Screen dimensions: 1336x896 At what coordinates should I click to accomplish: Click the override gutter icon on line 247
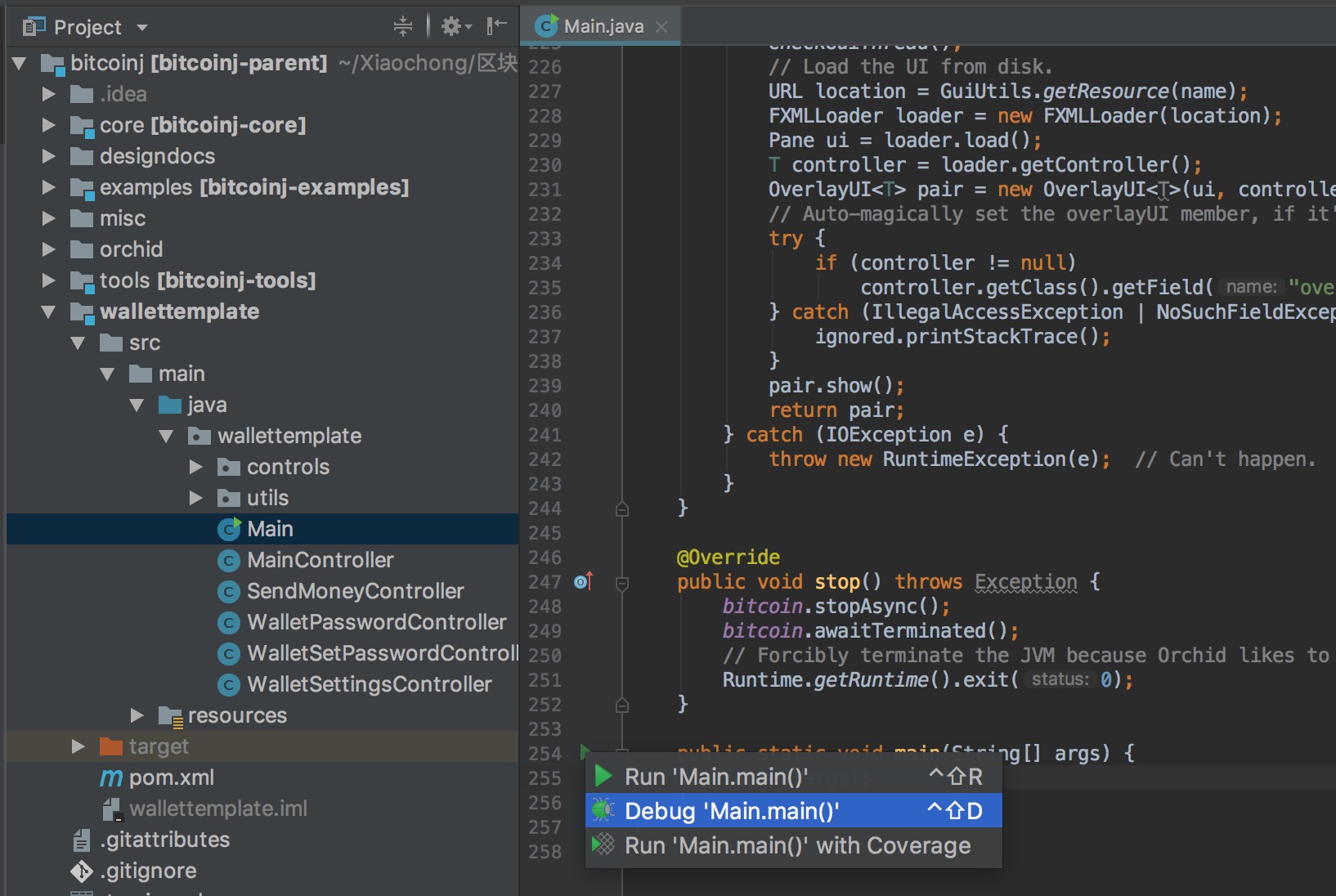583,581
